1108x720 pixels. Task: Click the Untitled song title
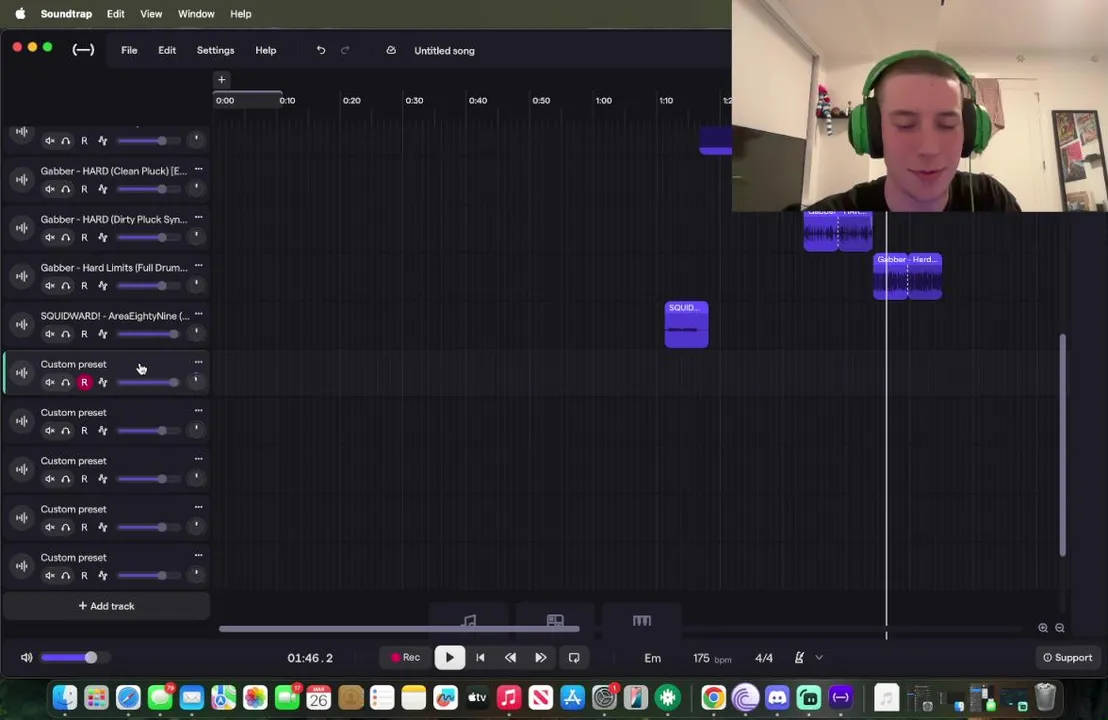click(444, 51)
